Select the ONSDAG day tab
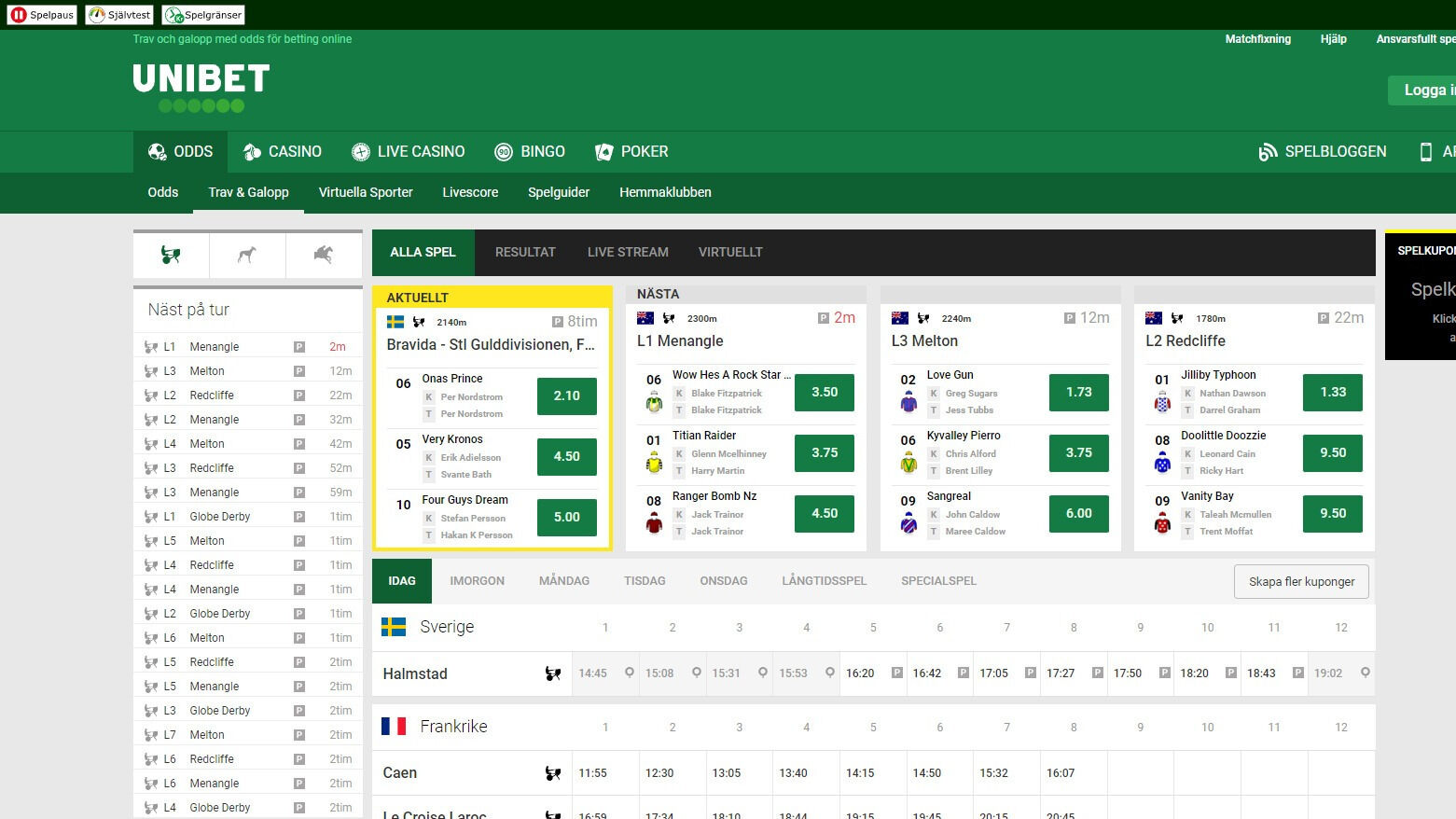Screen dimensions: 1456x819 724,581
